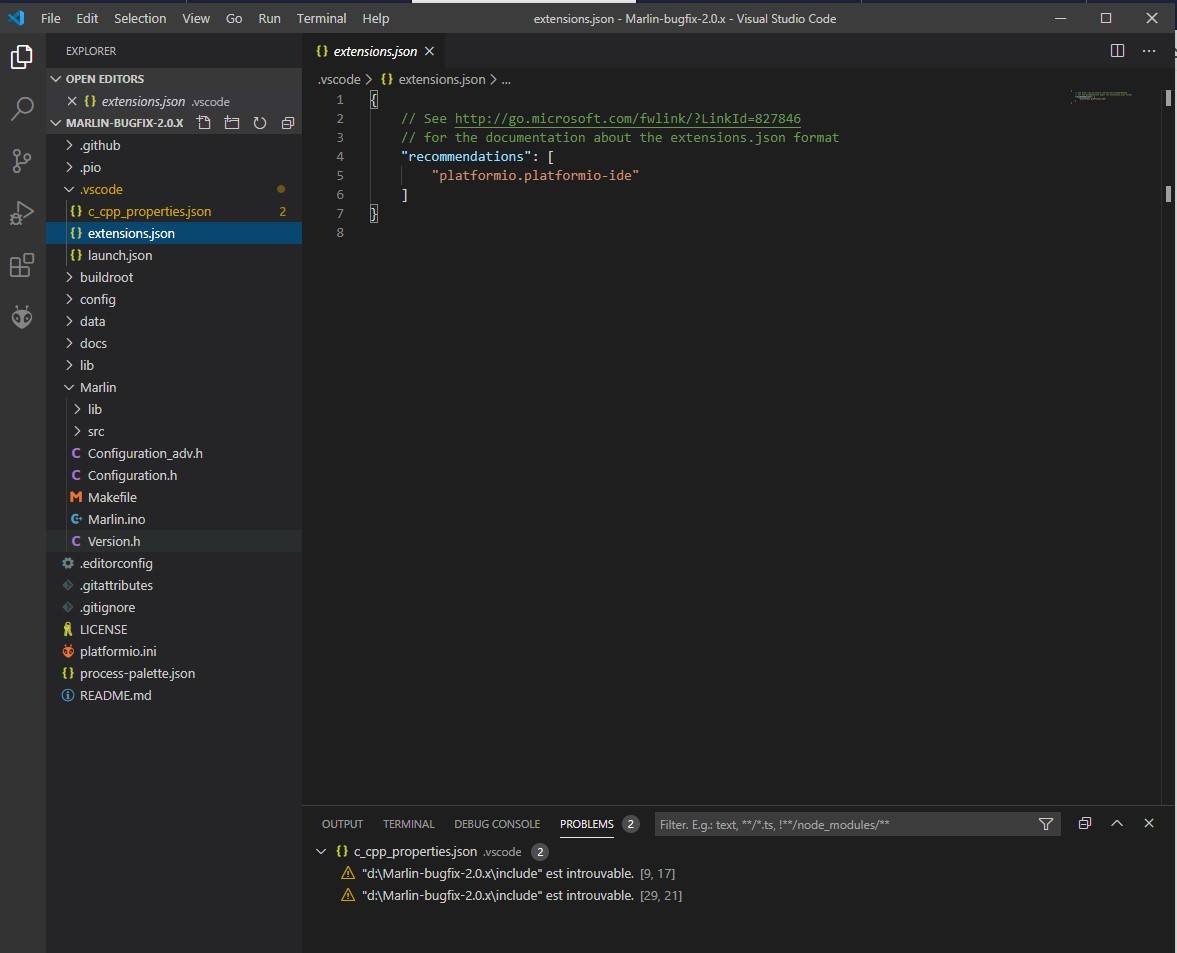Split the editor to the right
The height and width of the screenshot is (953, 1177).
click(x=1118, y=51)
